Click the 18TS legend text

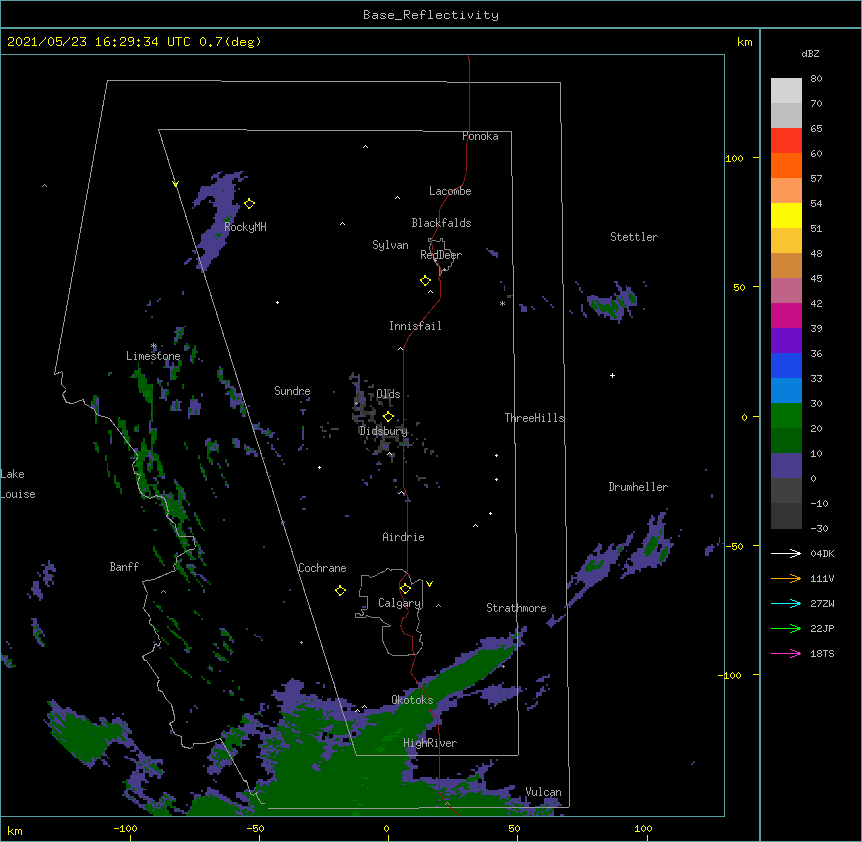(x=822, y=653)
